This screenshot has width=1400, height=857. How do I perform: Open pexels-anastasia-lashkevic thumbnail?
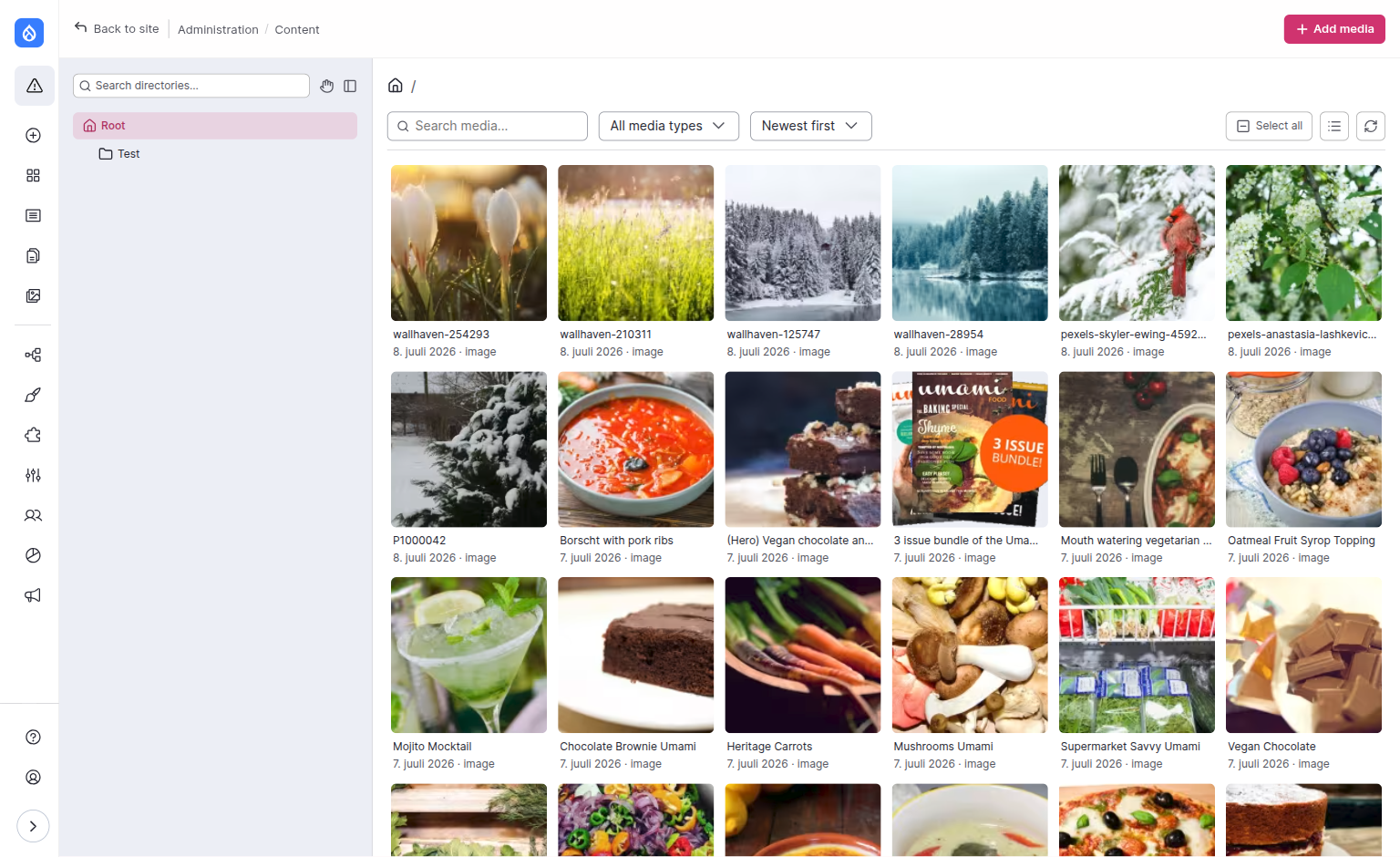click(1303, 243)
